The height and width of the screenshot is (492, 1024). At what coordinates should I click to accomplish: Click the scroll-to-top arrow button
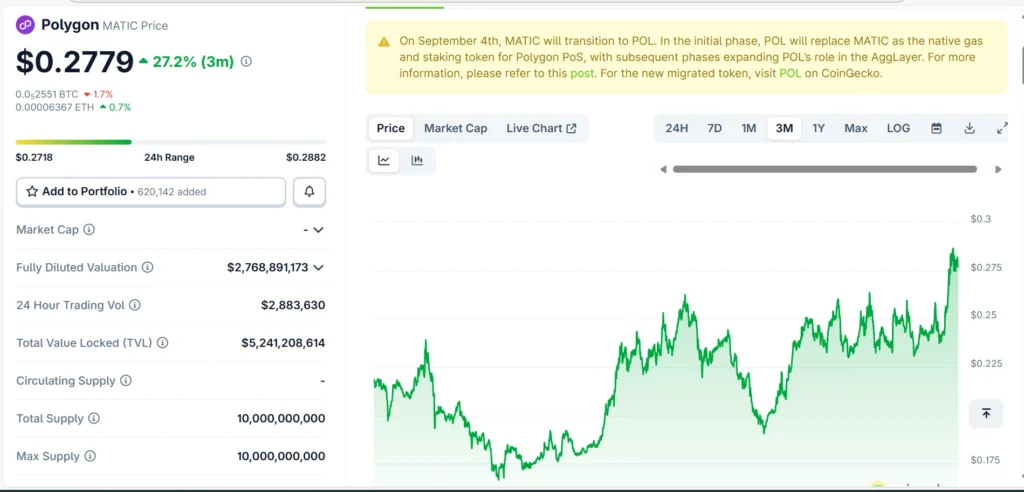coord(986,414)
